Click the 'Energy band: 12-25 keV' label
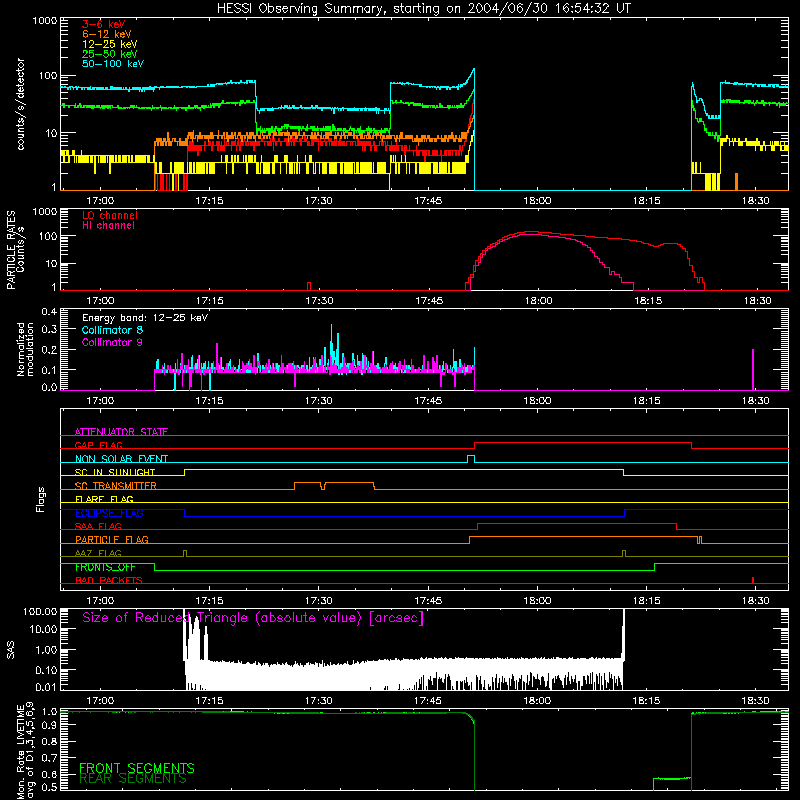Viewport: 800px width, 800px height. [x=145, y=318]
